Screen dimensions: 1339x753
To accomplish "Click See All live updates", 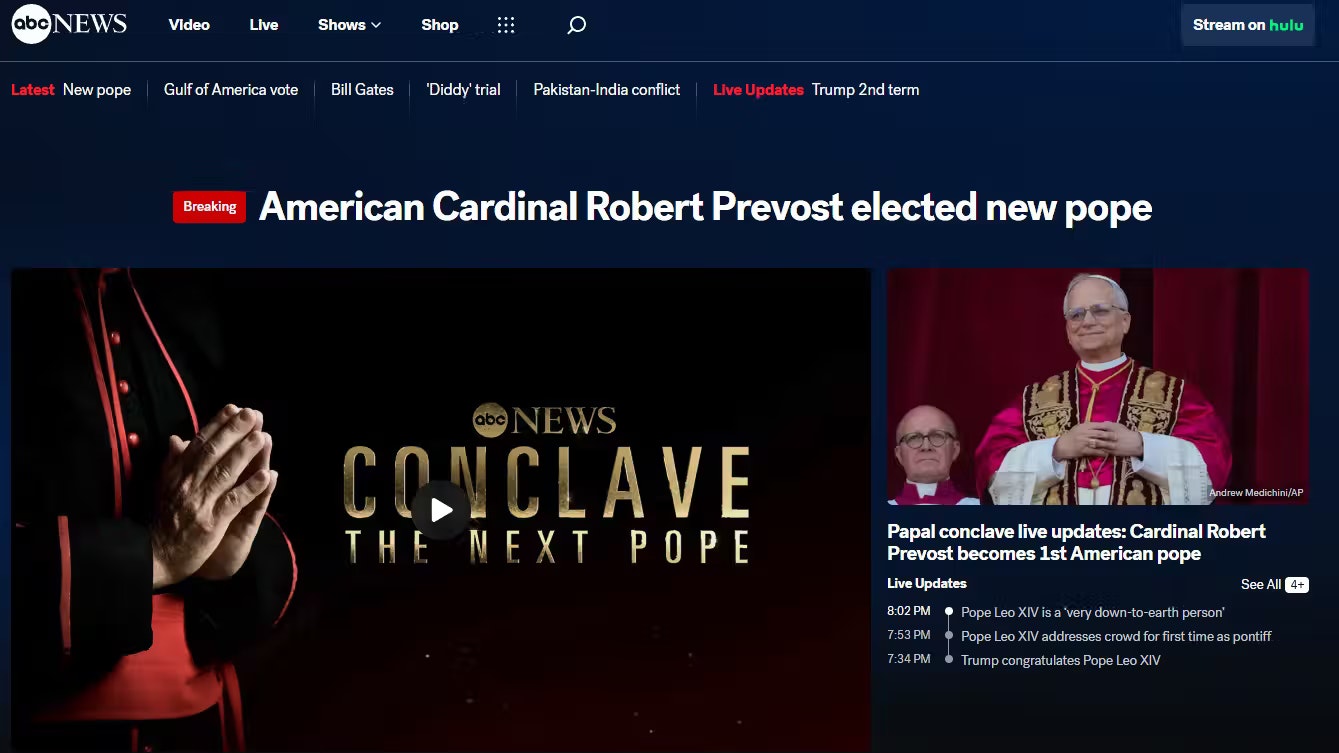I will (1260, 584).
